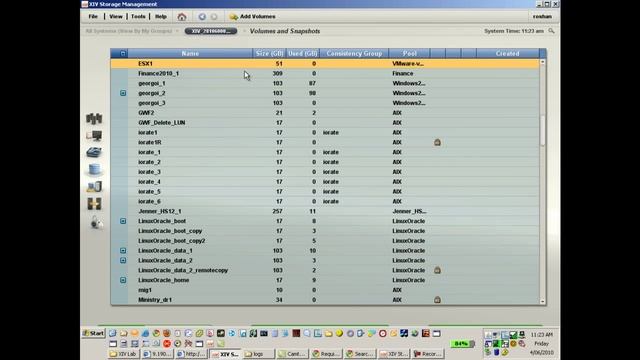The height and width of the screenshot is (360, 640).
Task: Click lock icon on iorate1R row
Action: (x=437, y=142)
